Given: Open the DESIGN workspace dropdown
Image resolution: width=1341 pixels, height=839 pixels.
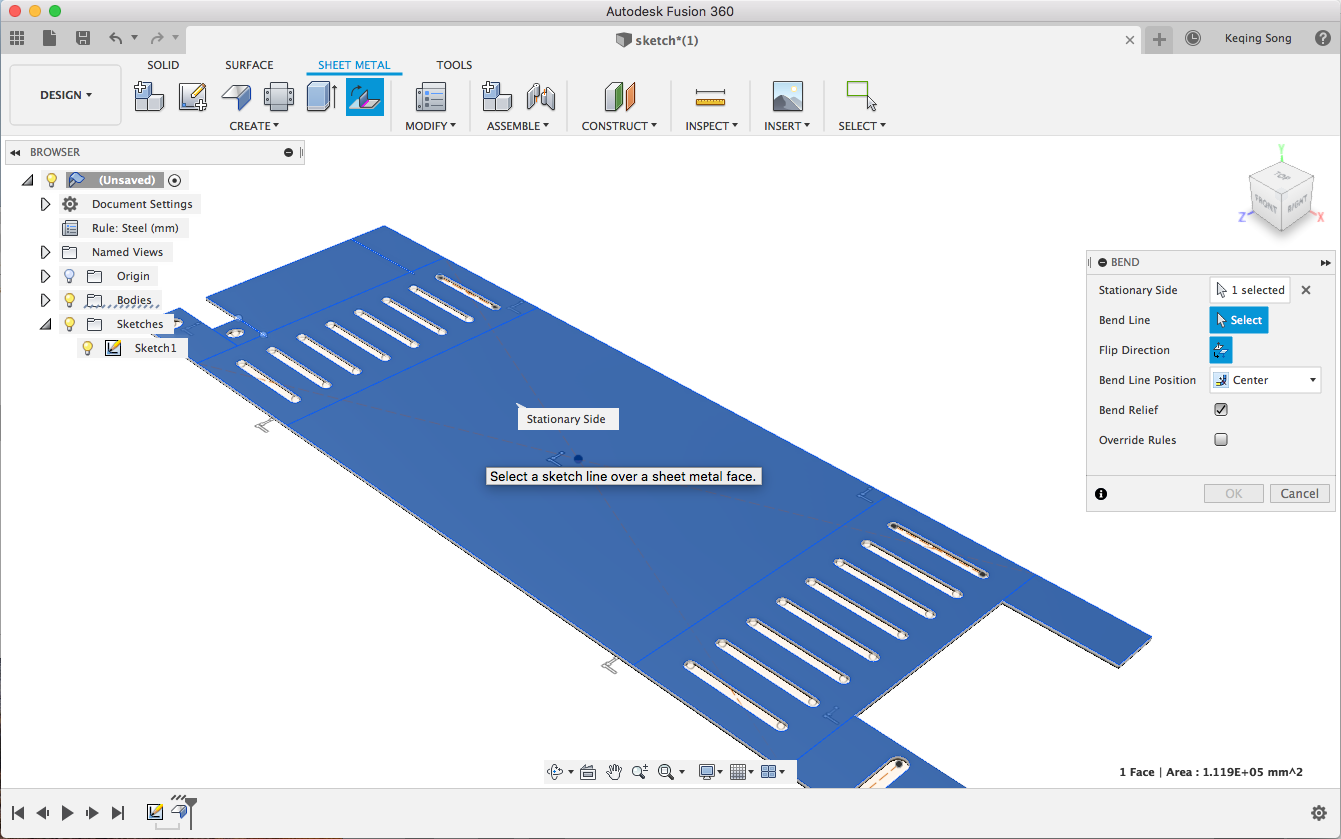Looking at the screenshot, I should (66, 95).
